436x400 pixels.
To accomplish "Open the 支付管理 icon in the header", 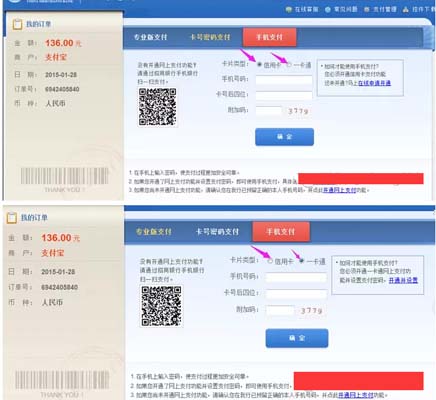I will [367, 9].
